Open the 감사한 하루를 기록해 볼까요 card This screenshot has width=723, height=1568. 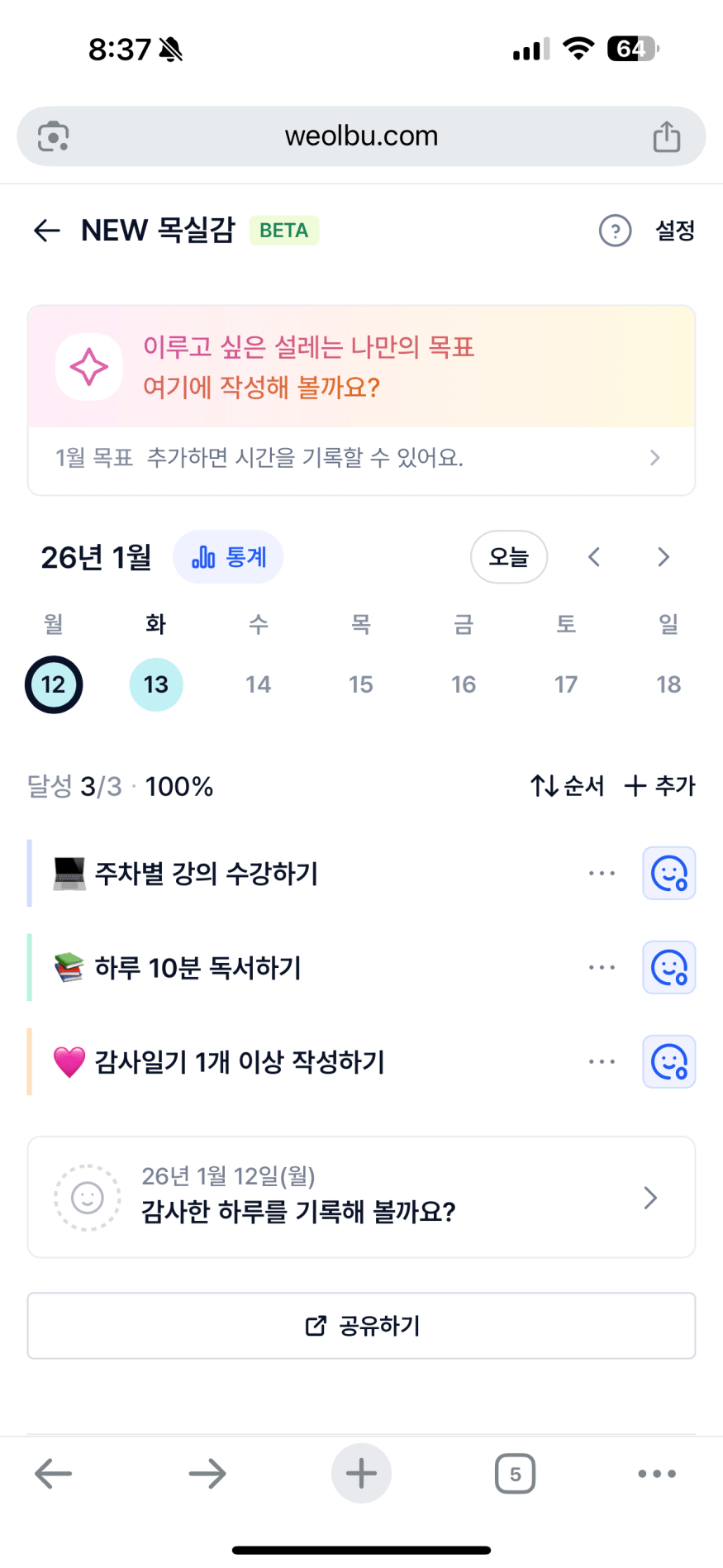[x=361, y=1197]
